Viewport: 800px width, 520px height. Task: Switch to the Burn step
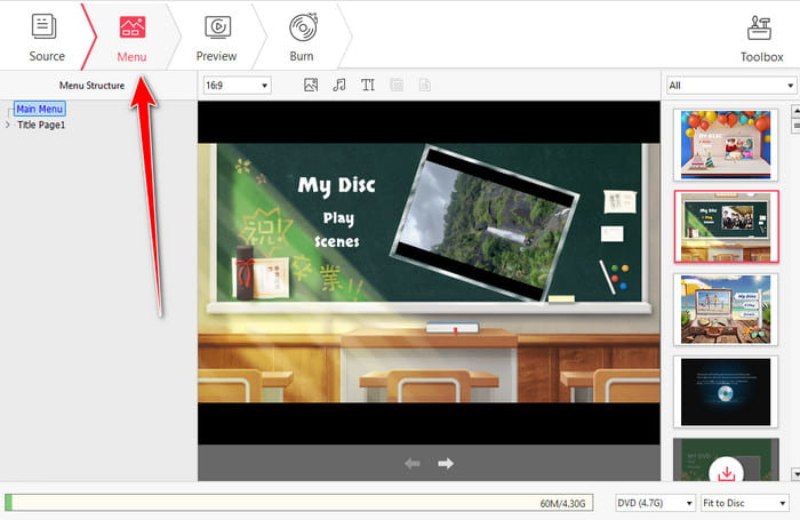(302, 38)
